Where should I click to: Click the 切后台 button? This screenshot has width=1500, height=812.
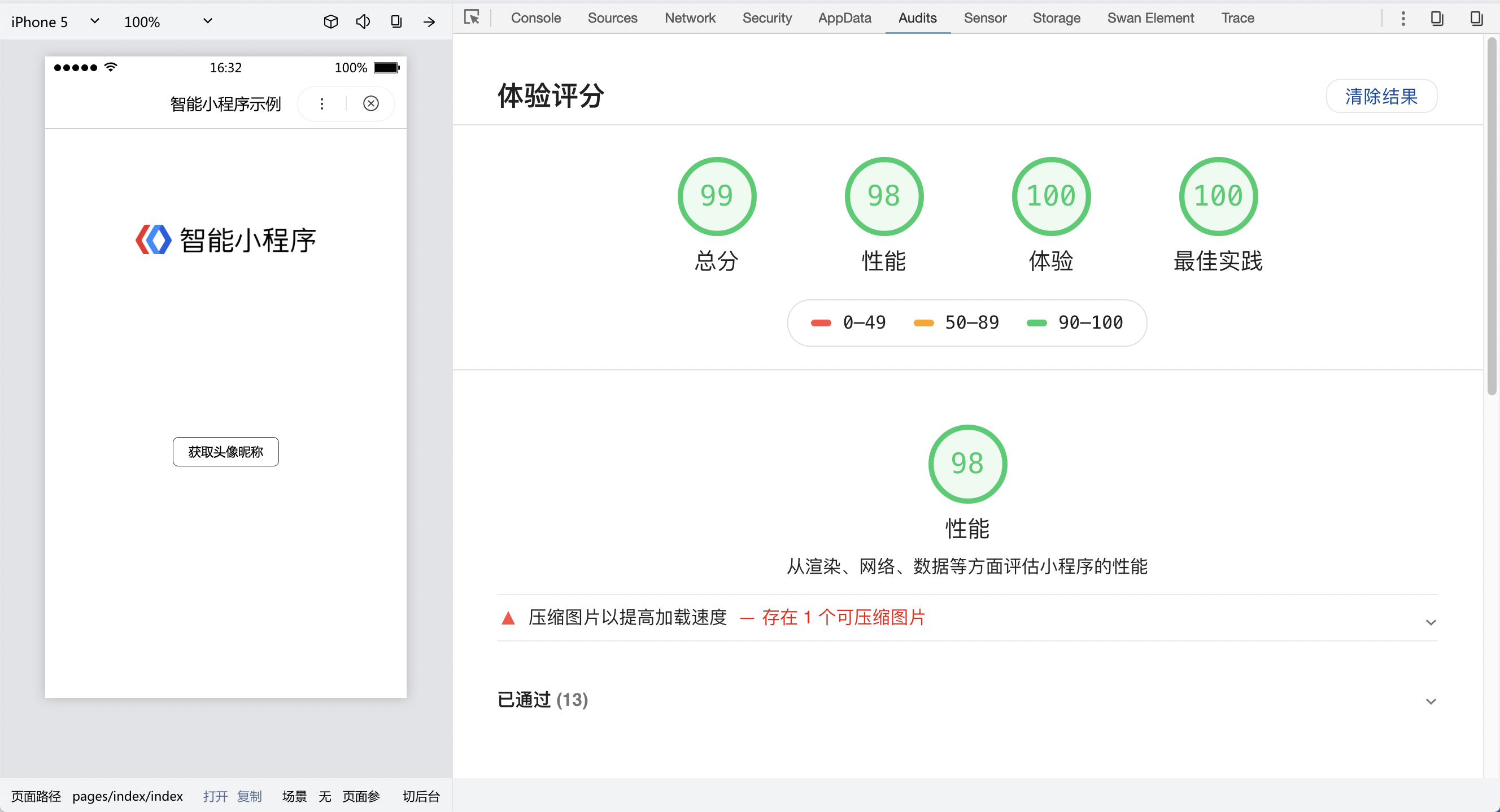421,796
